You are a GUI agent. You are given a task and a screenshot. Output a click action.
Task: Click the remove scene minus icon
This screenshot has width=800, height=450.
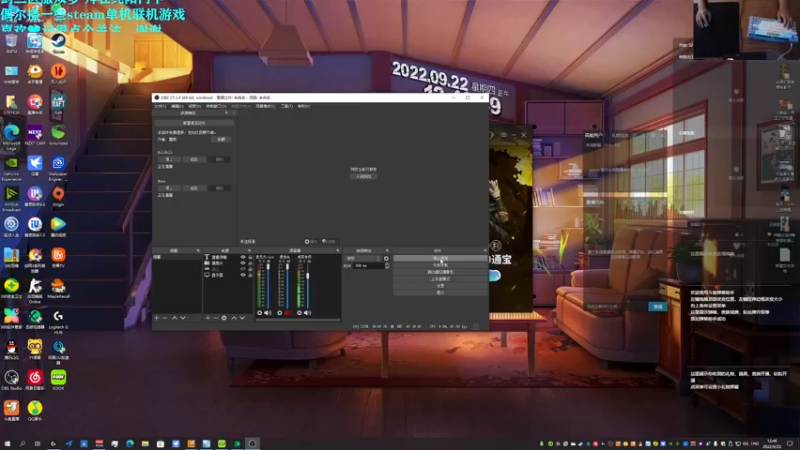click(x=164, y=318)
